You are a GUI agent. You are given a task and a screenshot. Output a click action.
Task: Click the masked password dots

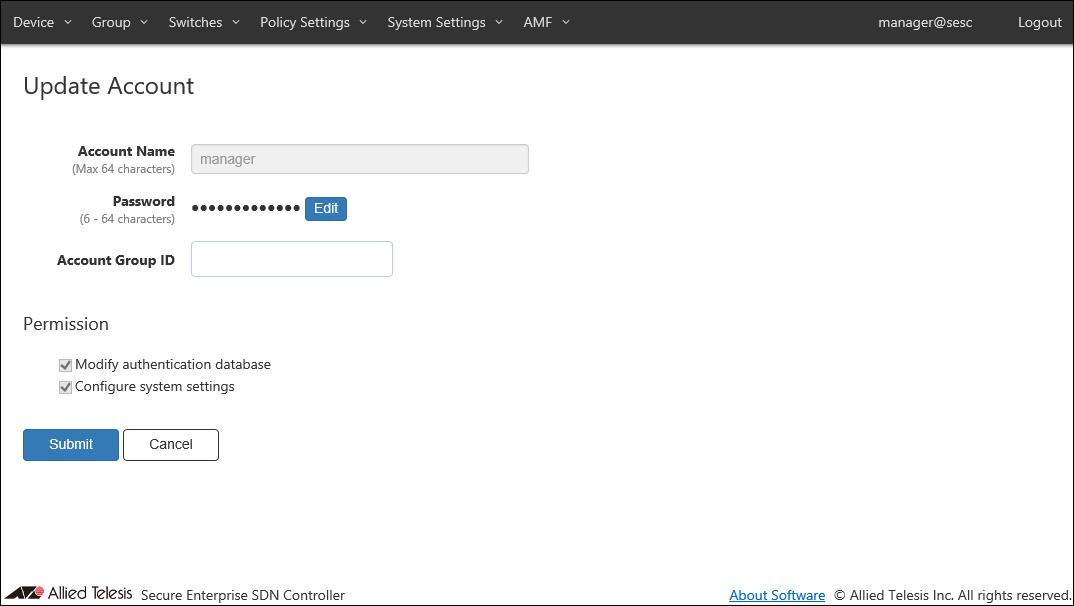tap(246, 208)
